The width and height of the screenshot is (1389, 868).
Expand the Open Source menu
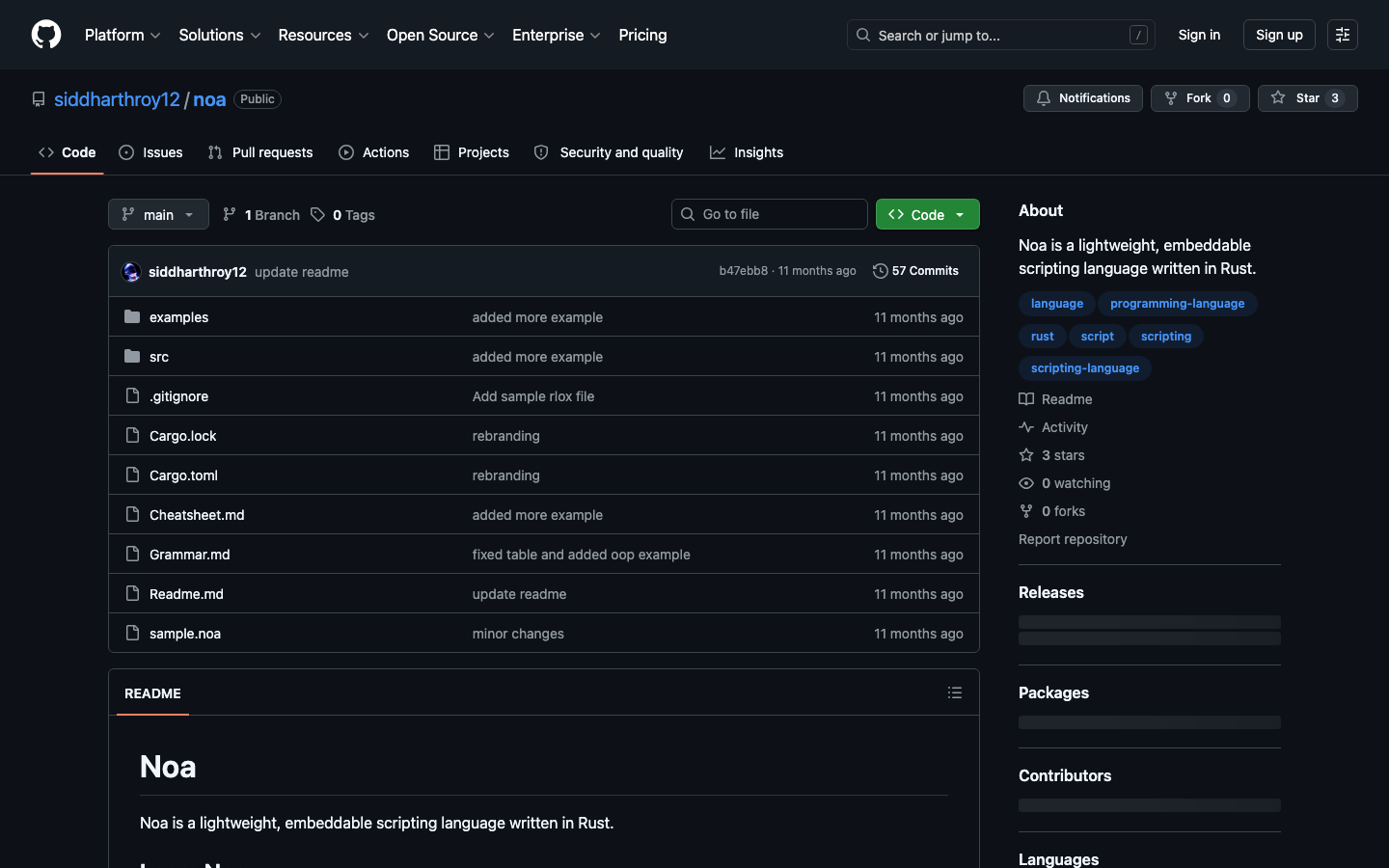point(441,35)
